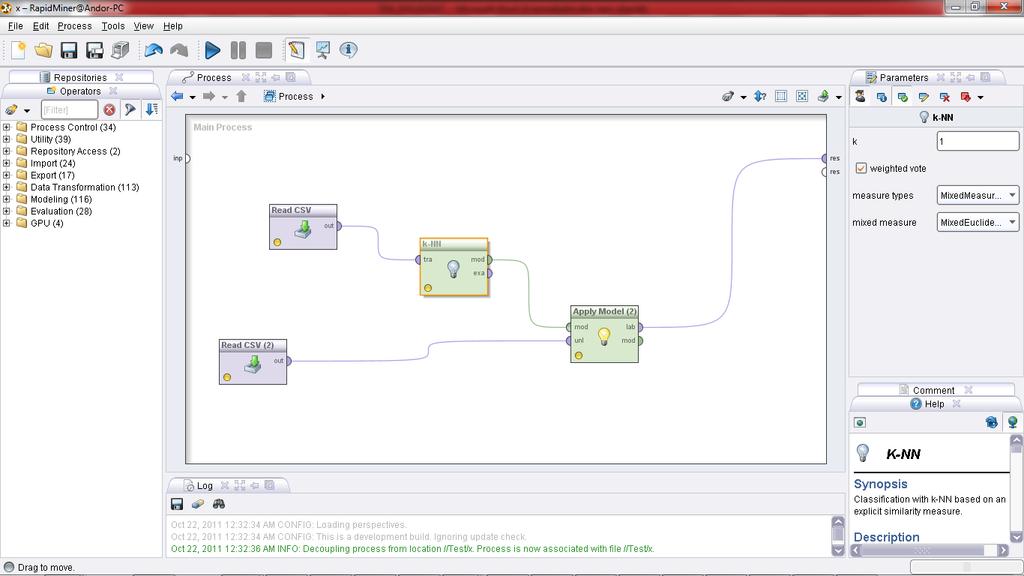Image resolution: width=1024 pixels, height=576 pixels.
Task: Click the blue operator info icon in Parameters
Action: coord(882,97)
